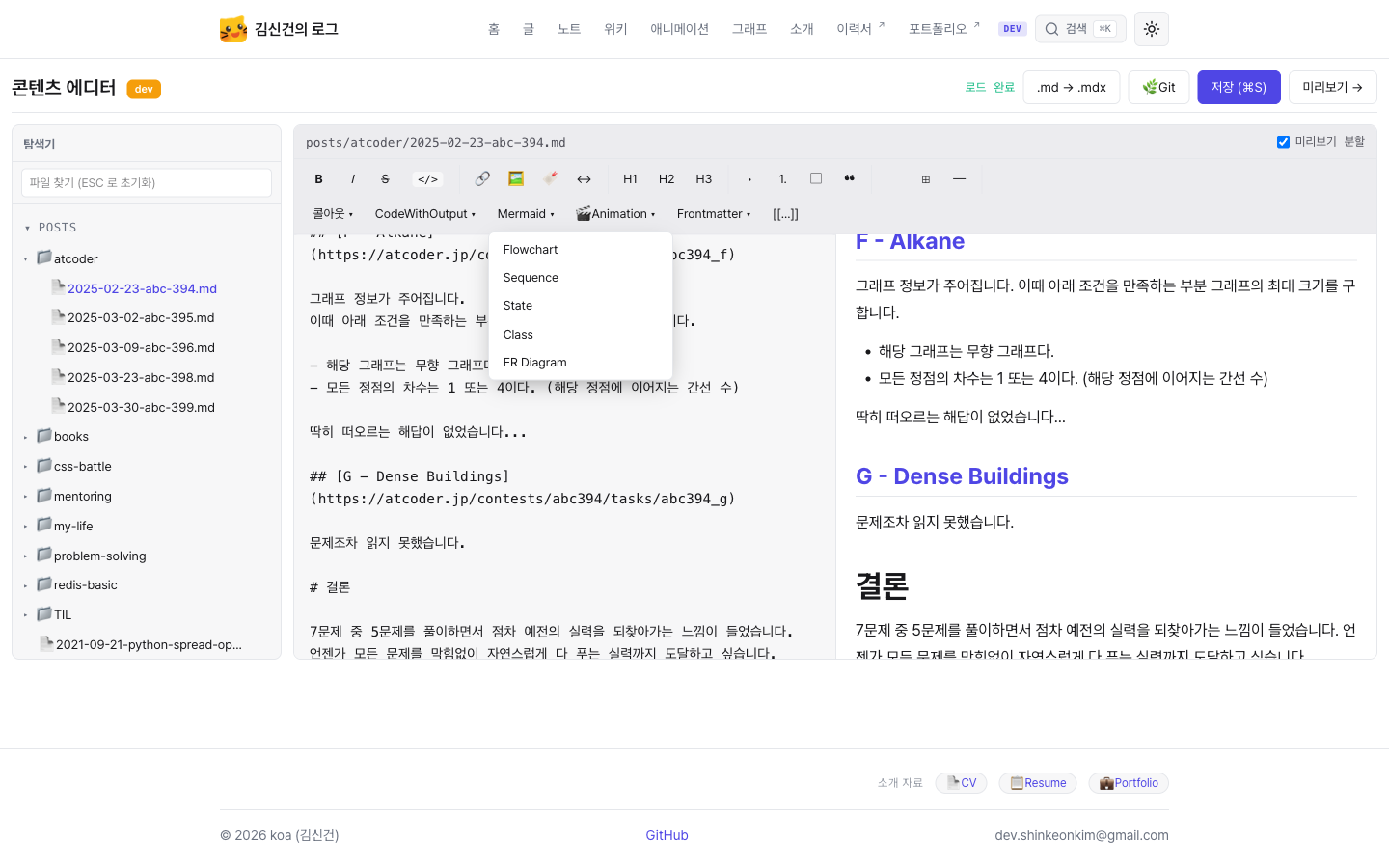Open the 이력서 external link

click(860, 29)
